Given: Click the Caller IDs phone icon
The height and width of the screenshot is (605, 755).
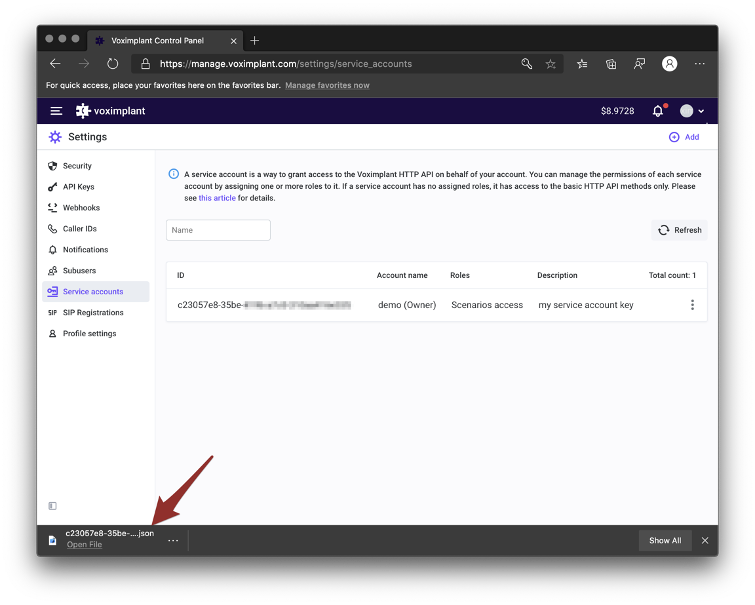Looking at the screenshot, I should point(52,229).
